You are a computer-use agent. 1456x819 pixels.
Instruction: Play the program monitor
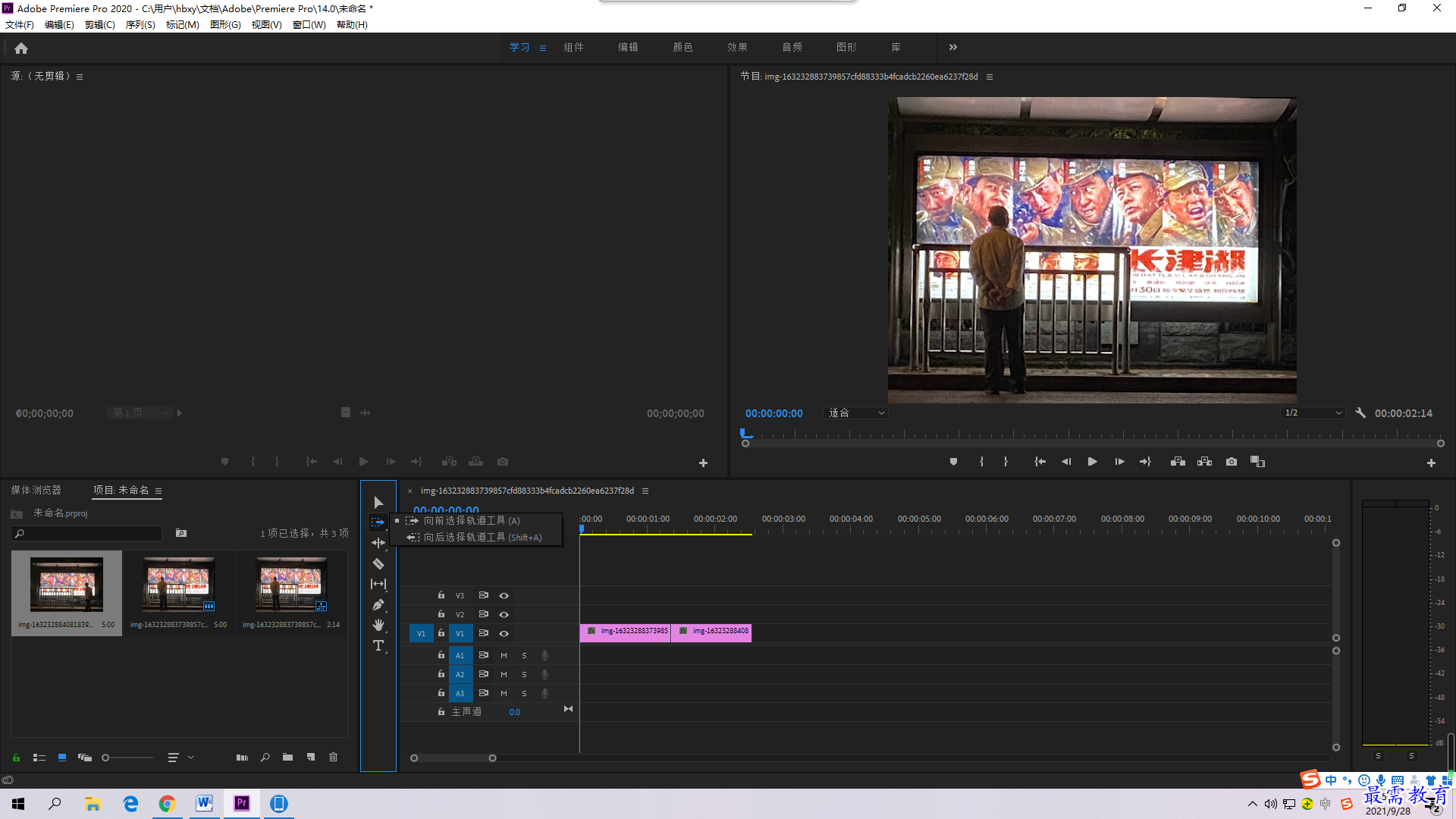tap(1093, 461)
